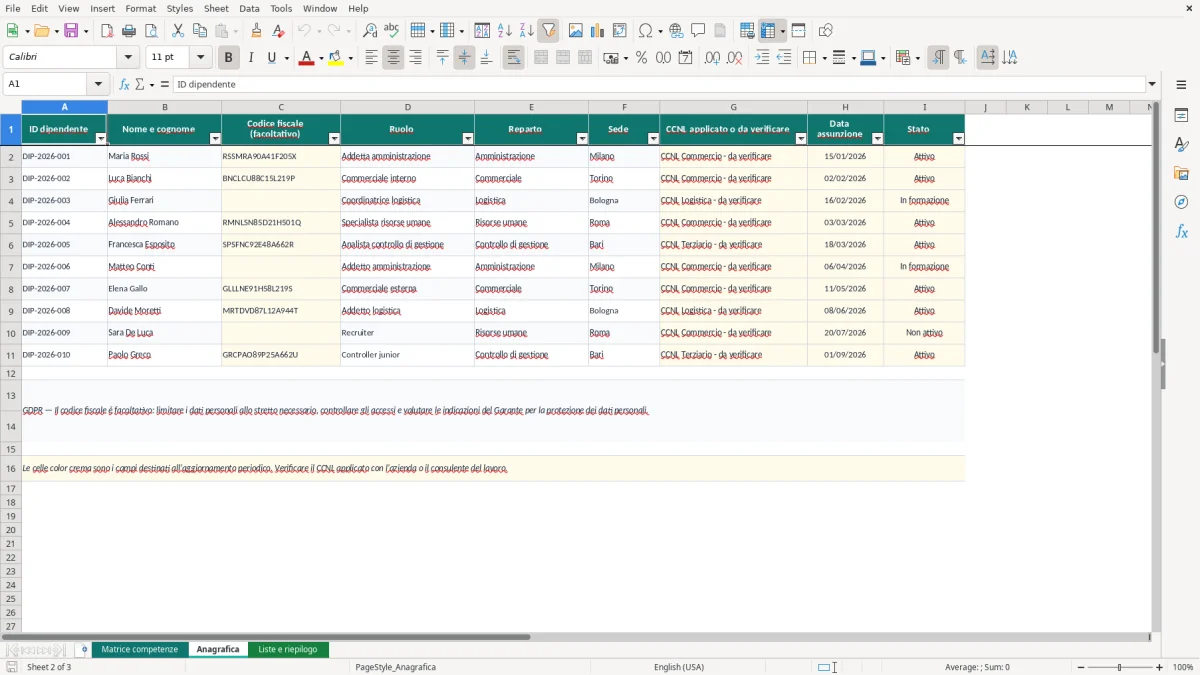Screen dimensions: 1200x675
Task: Increase indent toolbar icon
Action: click(x=762, y=58)
